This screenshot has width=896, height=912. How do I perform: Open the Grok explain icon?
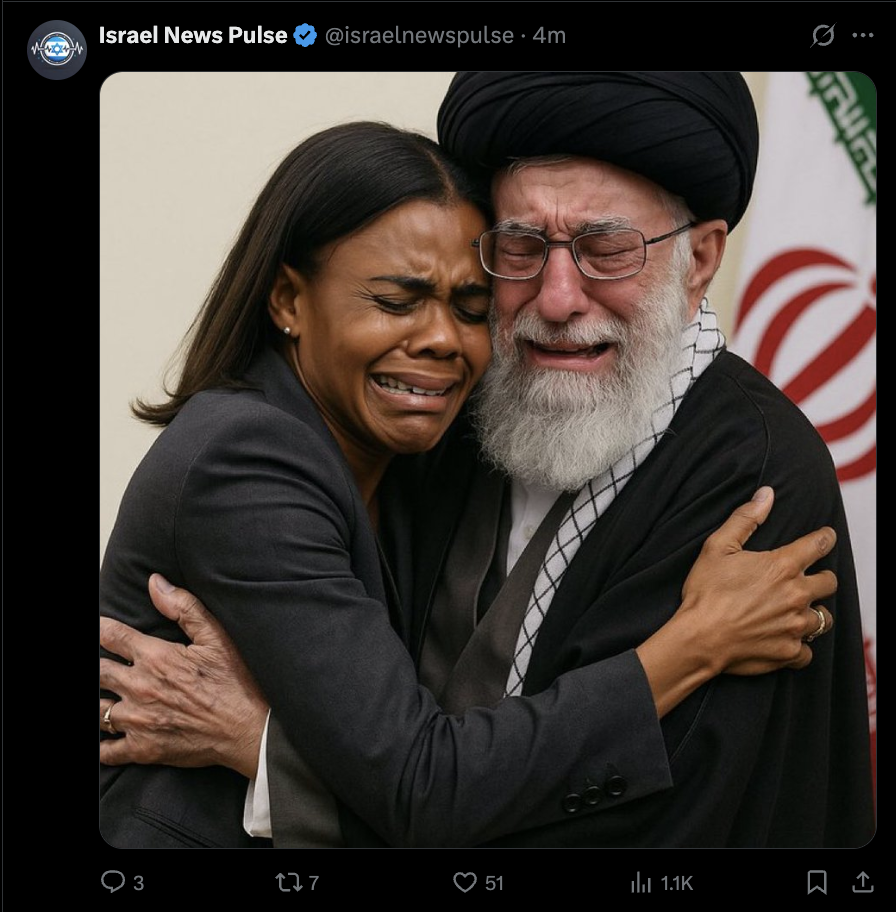click(x=823, y=35)
